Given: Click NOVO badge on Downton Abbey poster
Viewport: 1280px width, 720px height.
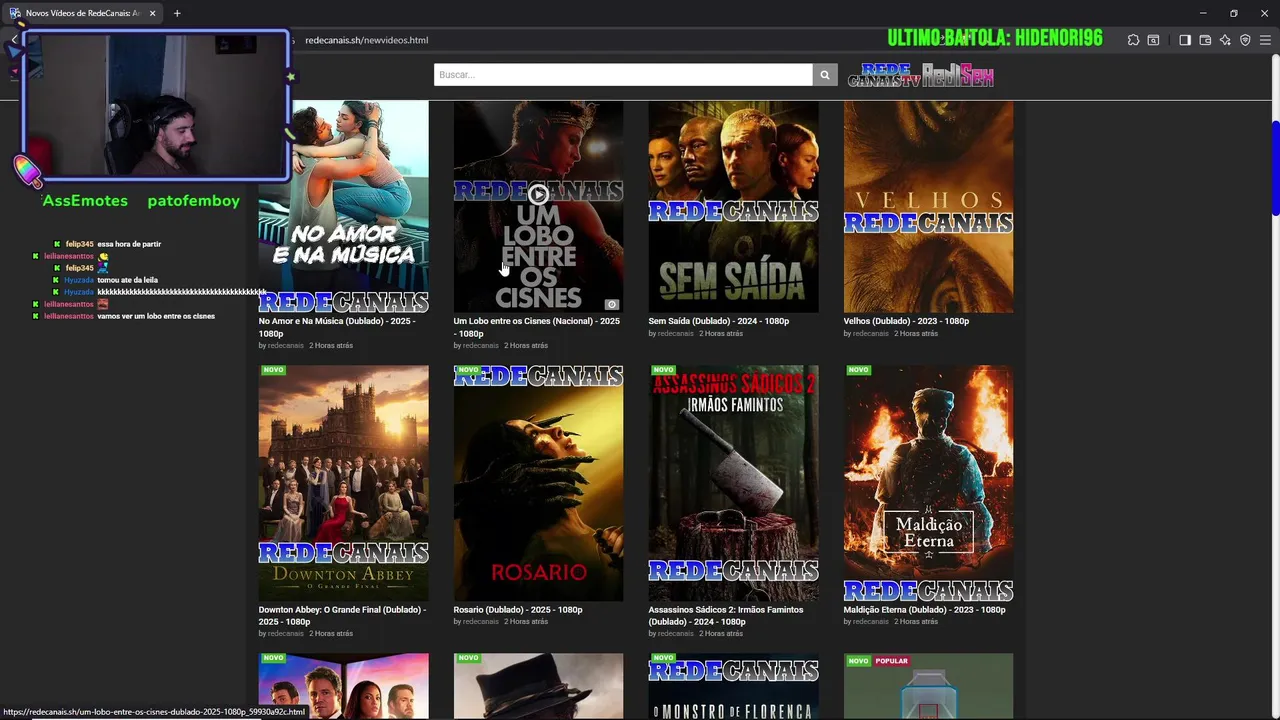Looking at the screenshot, I should [273, 370].
